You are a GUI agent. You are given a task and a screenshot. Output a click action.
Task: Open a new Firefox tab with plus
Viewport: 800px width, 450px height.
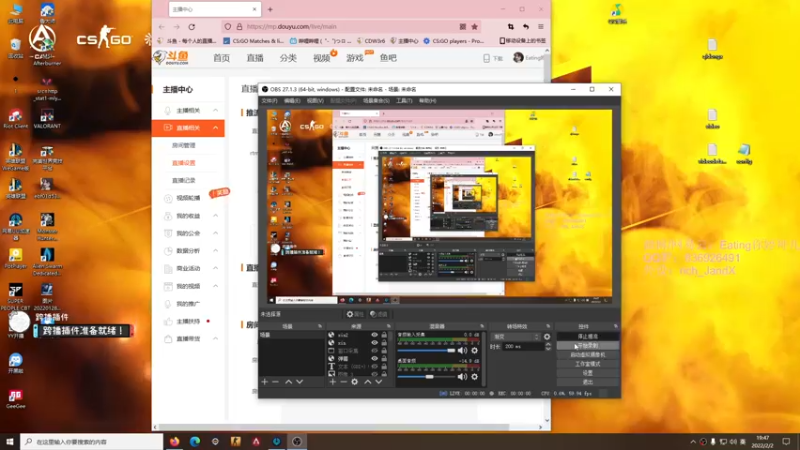270,9
